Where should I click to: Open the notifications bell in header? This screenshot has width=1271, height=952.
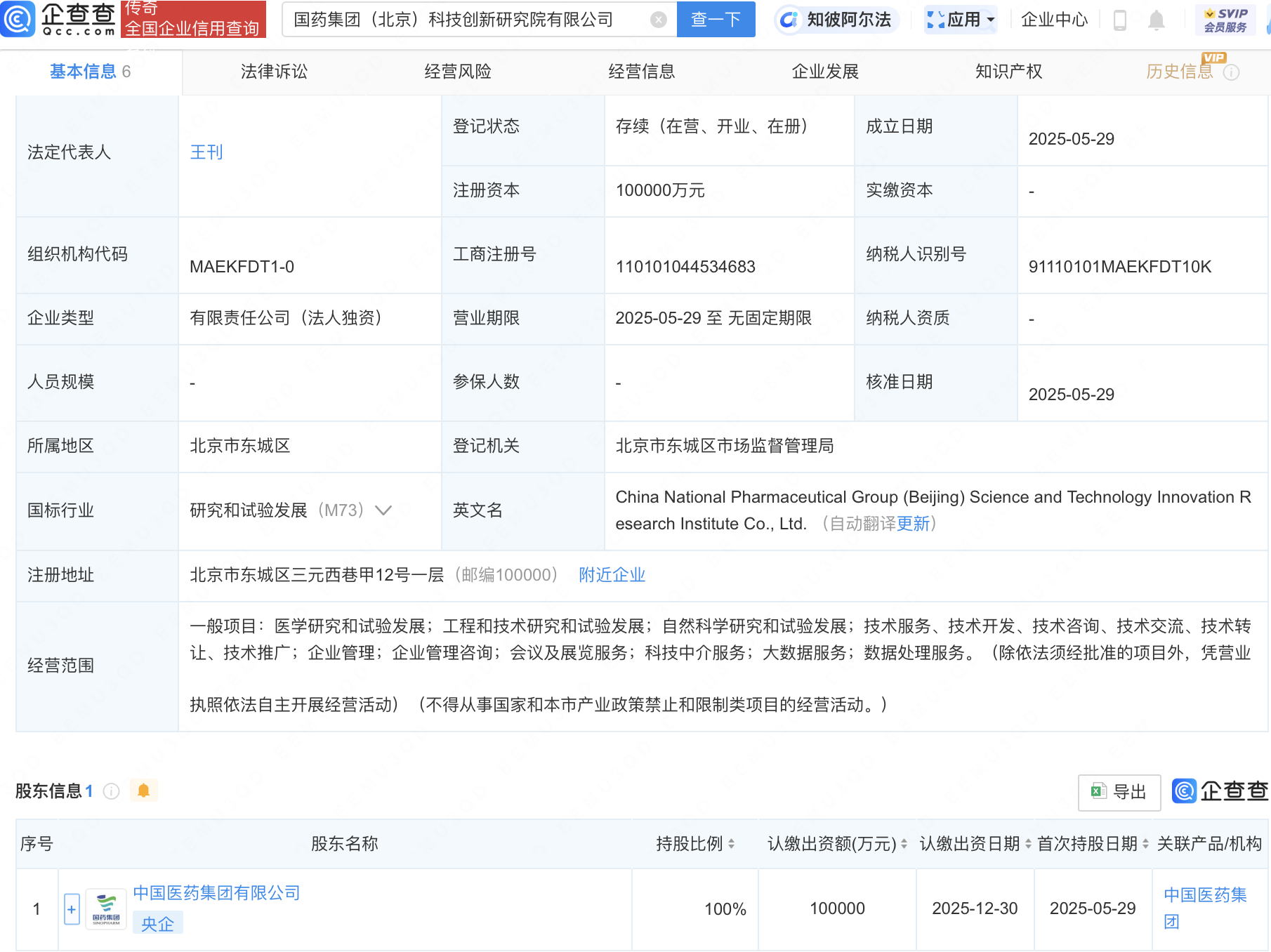click(x=1156, y=20)
